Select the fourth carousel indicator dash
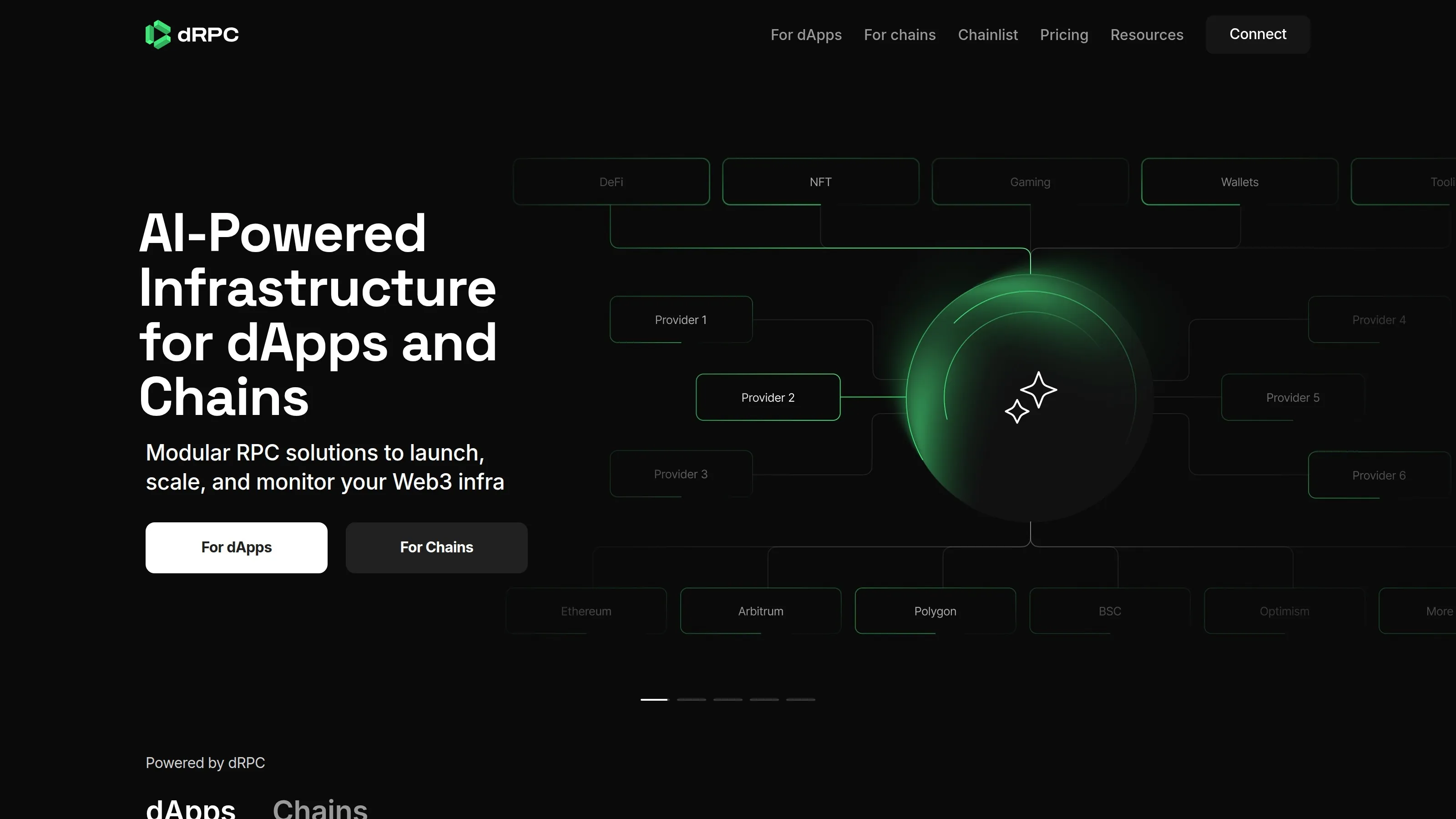Image resolution: width=1456 pixels, height=819 pixels. click(x=764, y=699)
